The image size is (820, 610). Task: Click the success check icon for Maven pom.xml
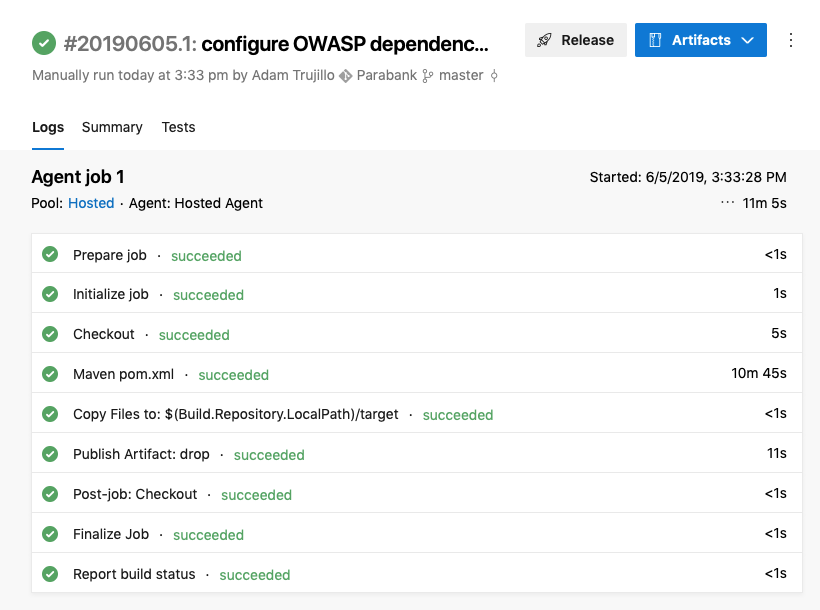point(50,374)
